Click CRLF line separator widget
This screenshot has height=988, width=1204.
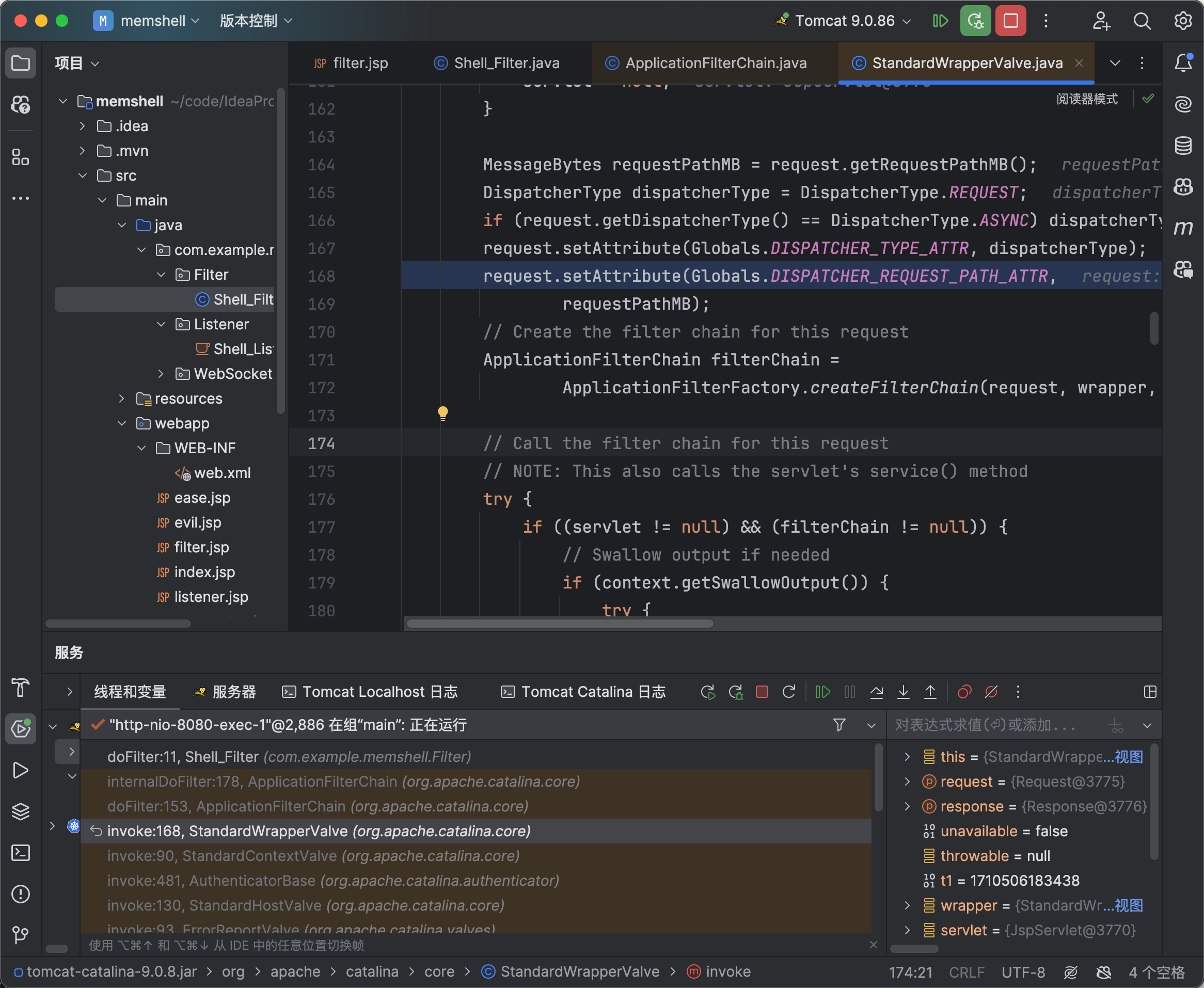click(x=967, y=972)
